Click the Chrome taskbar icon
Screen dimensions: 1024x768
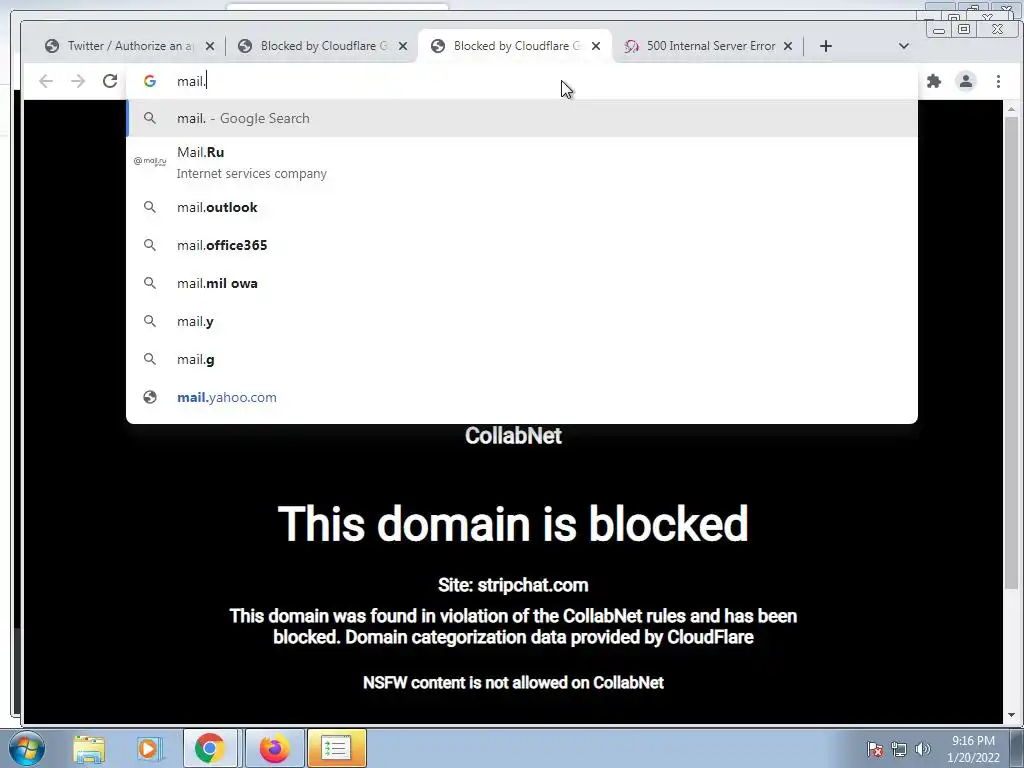pyautogui.click(x=210, y=748)
